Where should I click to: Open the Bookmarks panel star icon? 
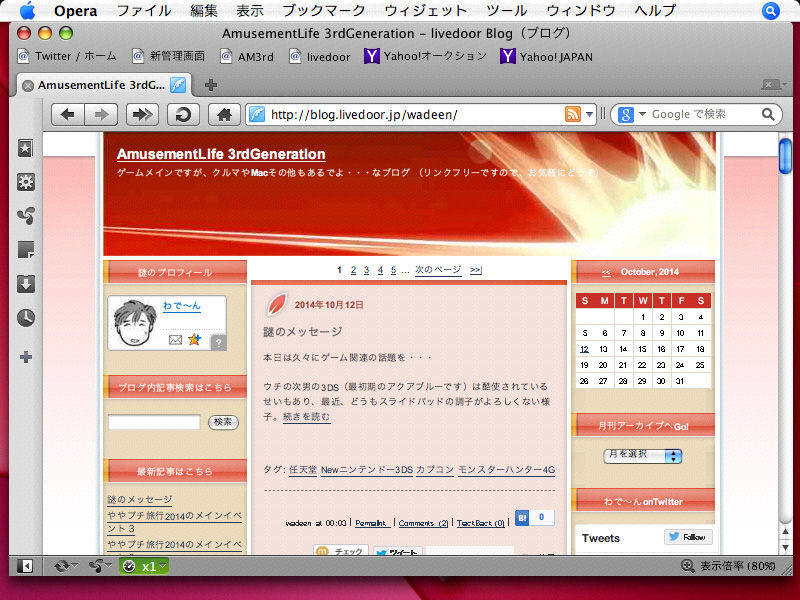(26, 148)
